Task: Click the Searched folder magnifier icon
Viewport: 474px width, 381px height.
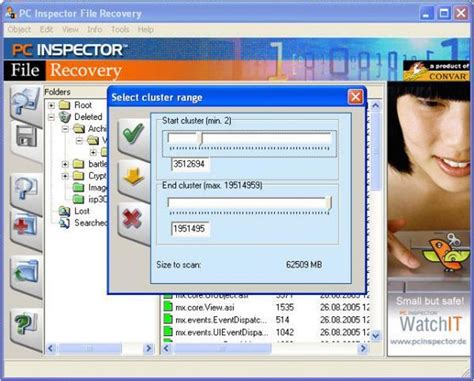Action: pyautogui.click(x=64, y=223)
